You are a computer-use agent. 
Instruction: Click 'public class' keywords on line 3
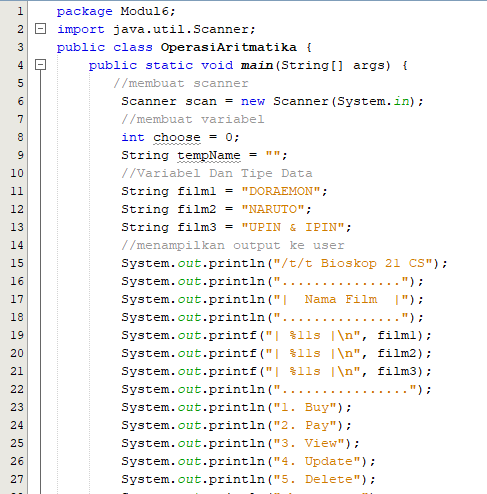click(x=105, y=47)
